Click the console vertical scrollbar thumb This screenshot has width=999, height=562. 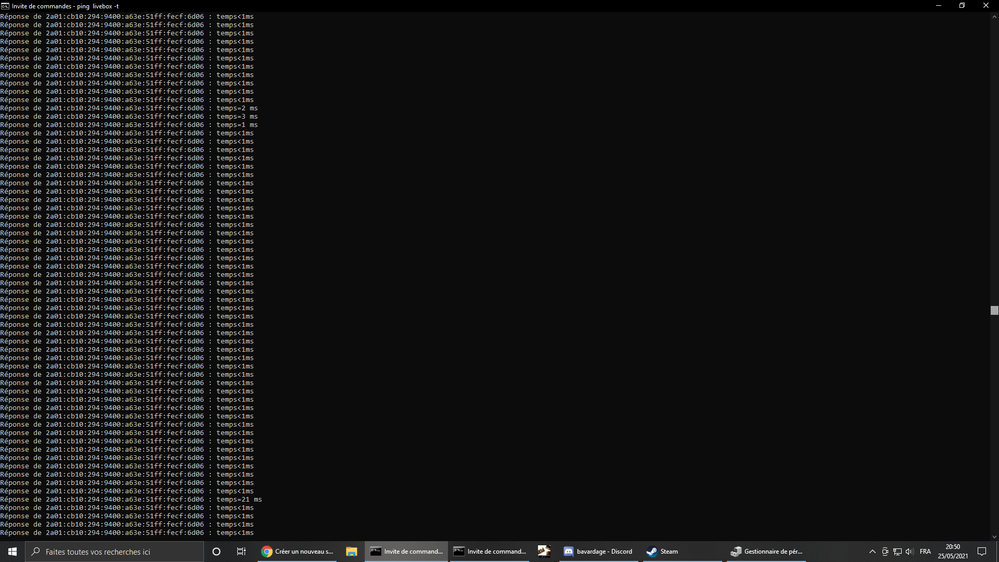coord(994,310)
